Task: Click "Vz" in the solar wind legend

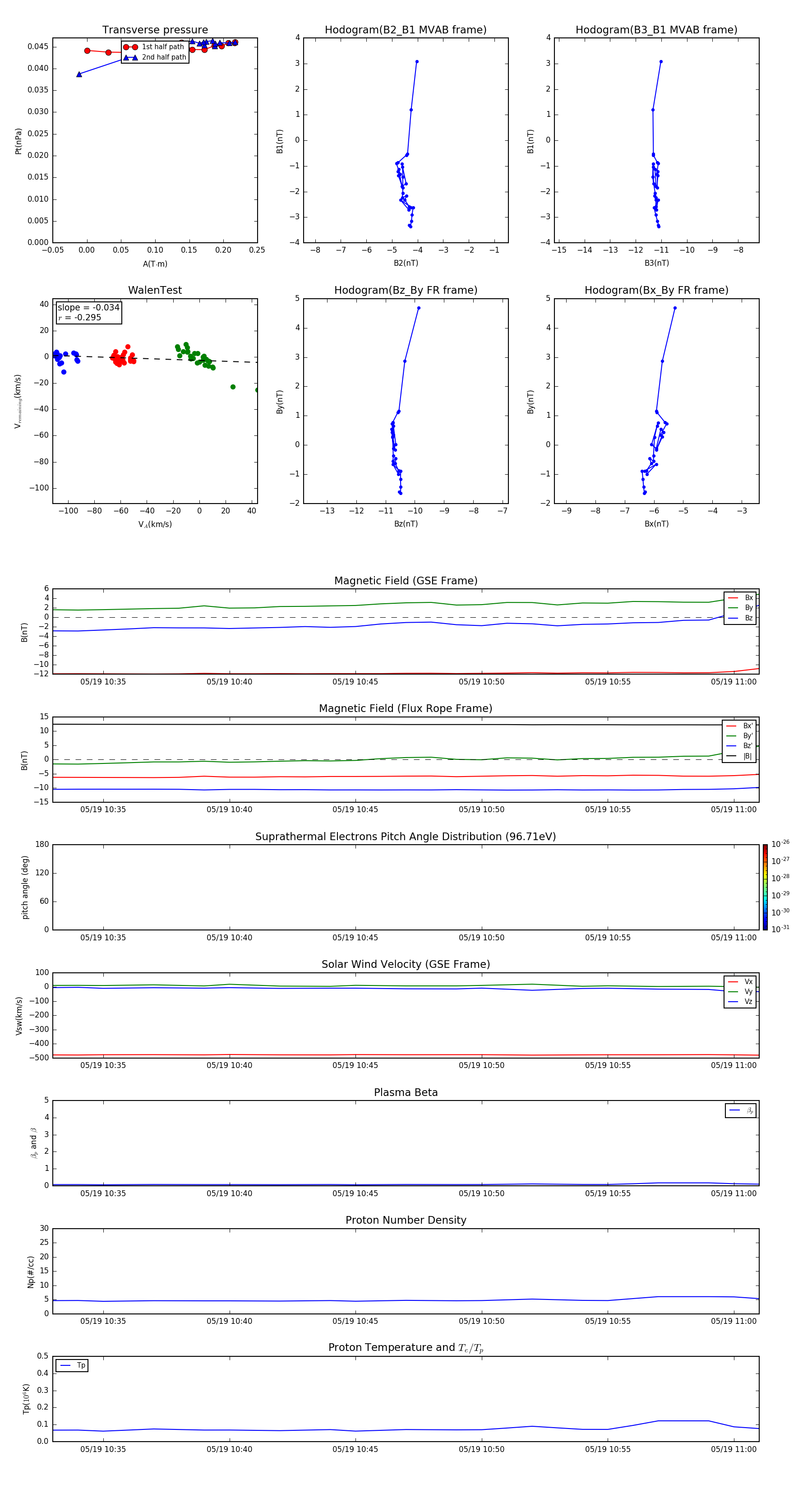Action: point(741,1002)
